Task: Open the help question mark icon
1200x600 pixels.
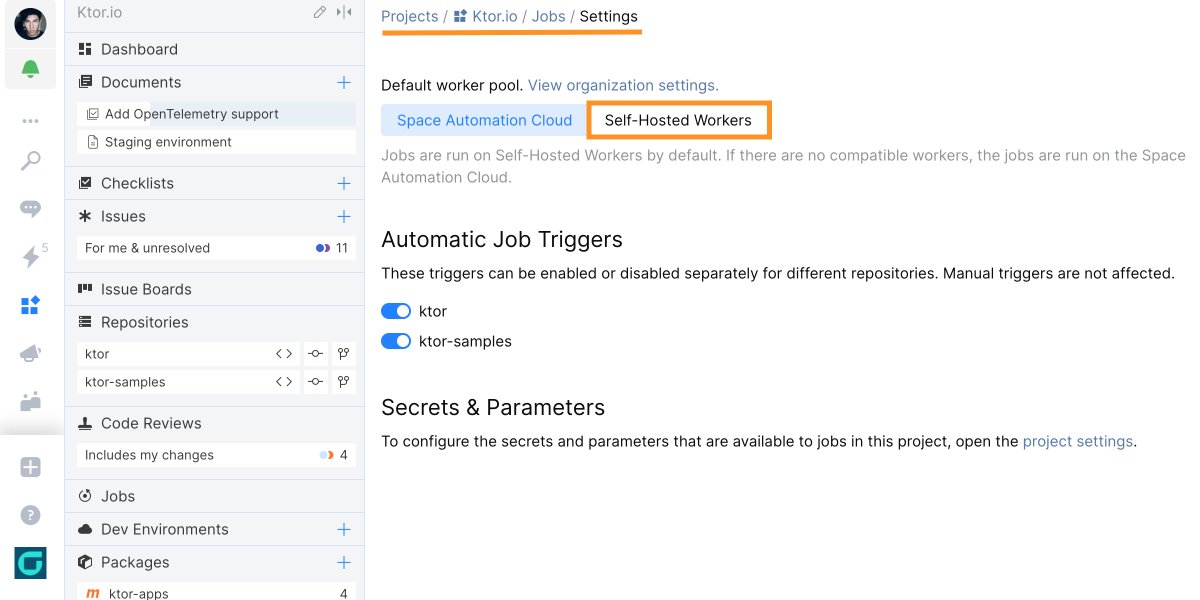Action: pos(31,515)
